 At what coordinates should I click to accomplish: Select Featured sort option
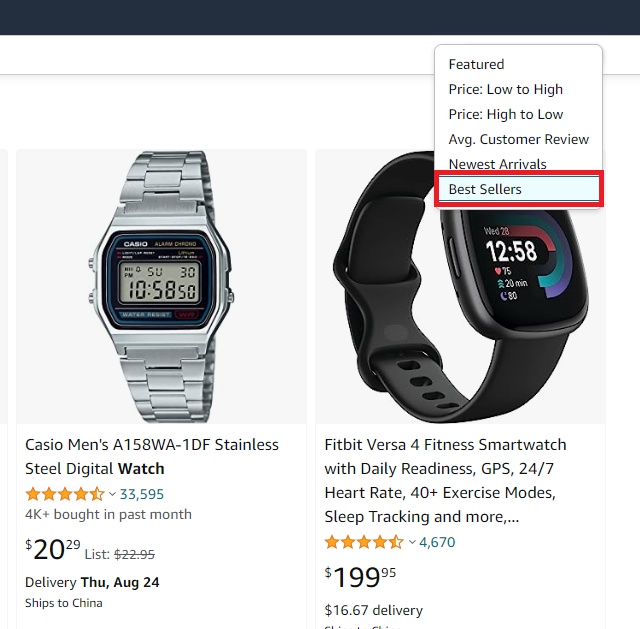[518, 64]
